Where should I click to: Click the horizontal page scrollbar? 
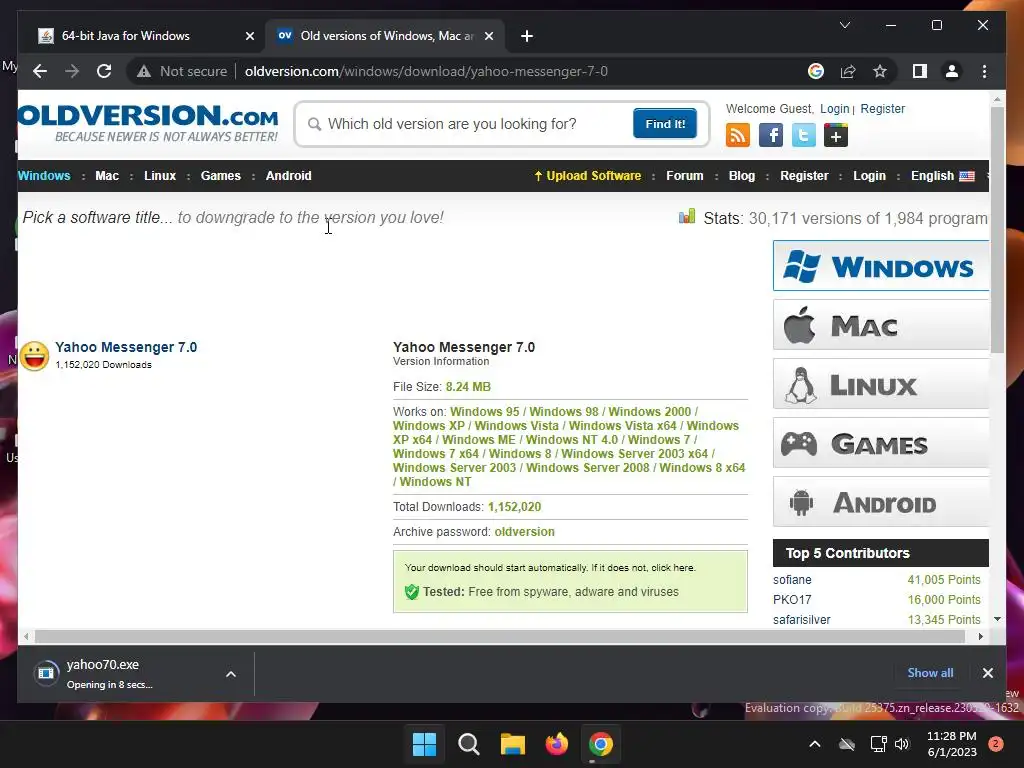point(500,636)
